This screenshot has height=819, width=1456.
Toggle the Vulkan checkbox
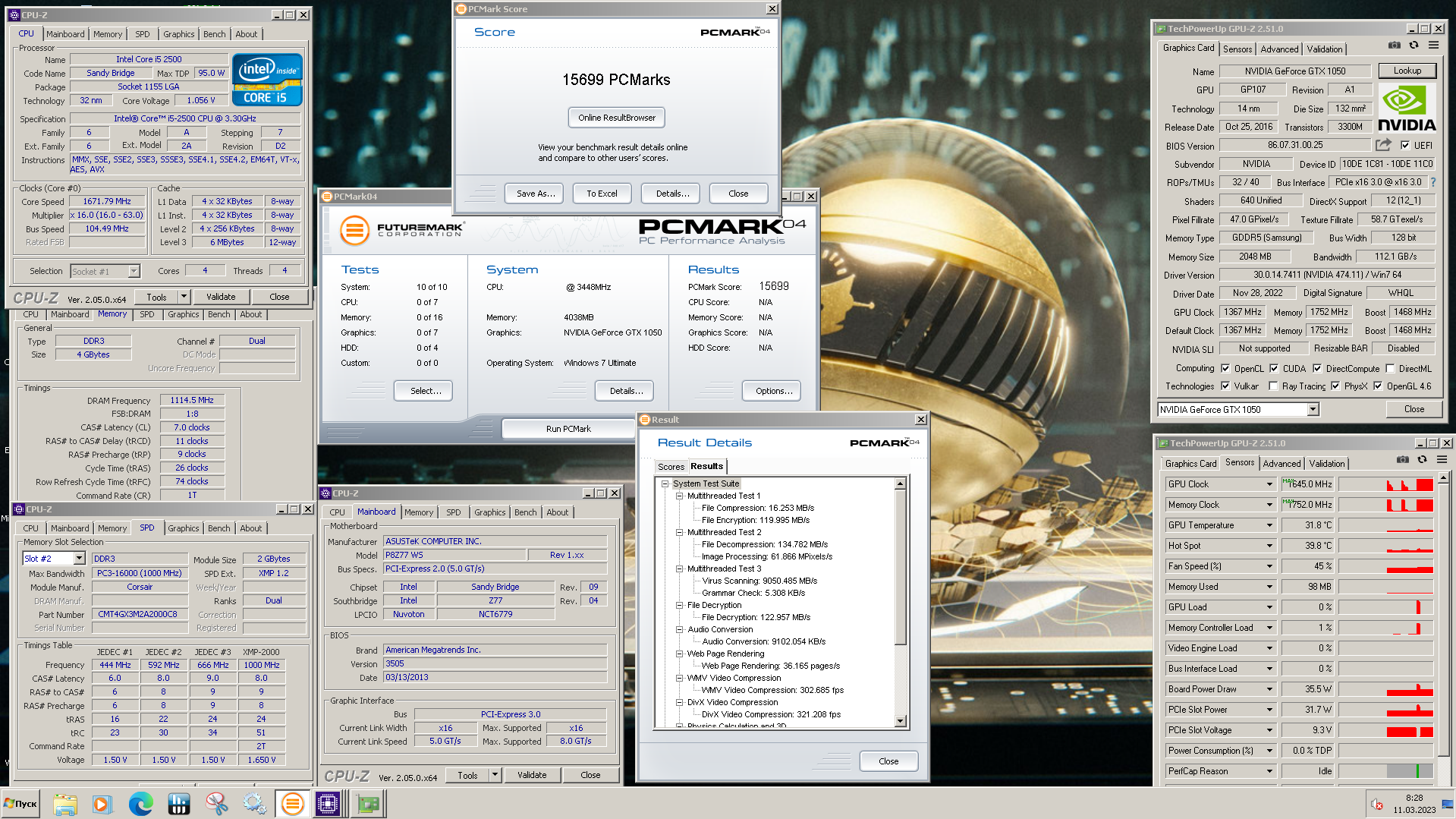pyautogui.click(x=1225, y=386)
